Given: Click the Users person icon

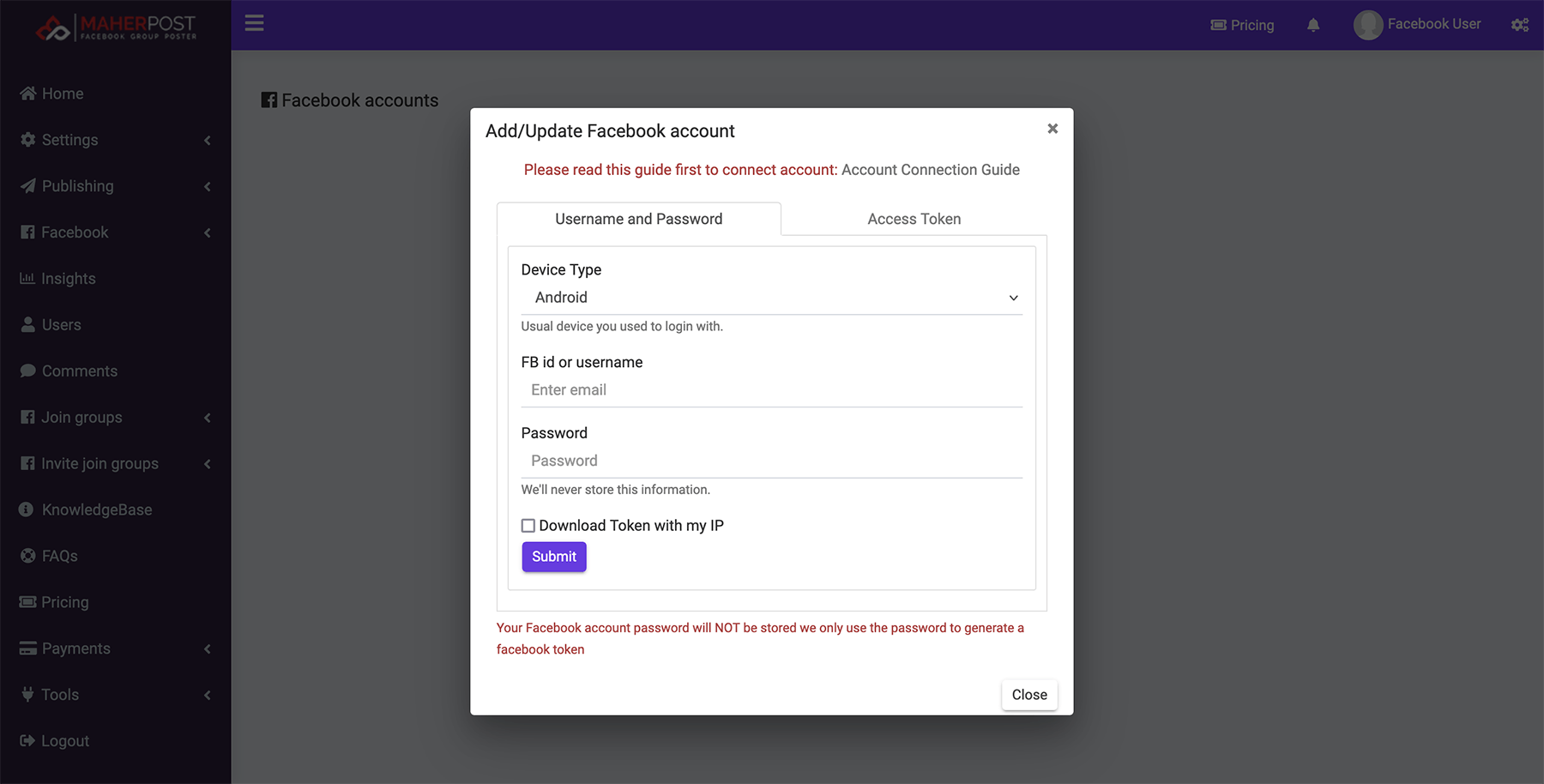Looking at the screenshot, I should tap(28, 324).
